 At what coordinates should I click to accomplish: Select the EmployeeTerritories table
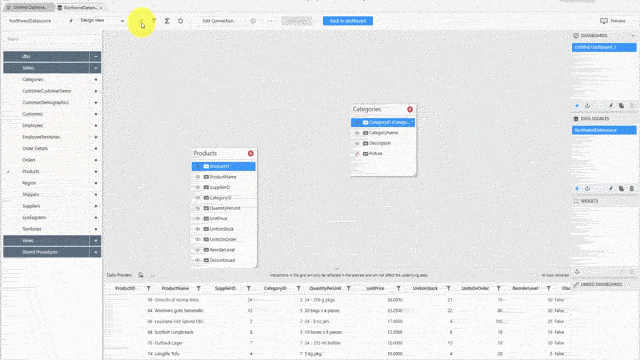pos(41,137)
